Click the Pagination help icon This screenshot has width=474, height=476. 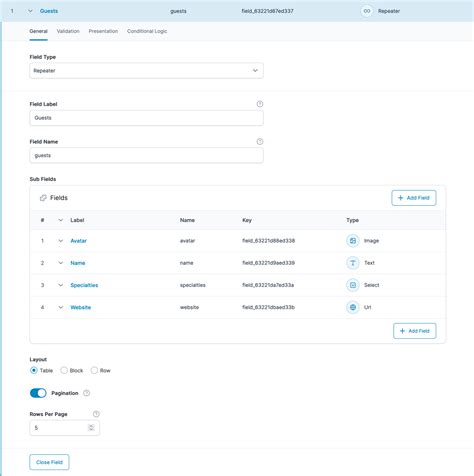(x=87, y=393)
